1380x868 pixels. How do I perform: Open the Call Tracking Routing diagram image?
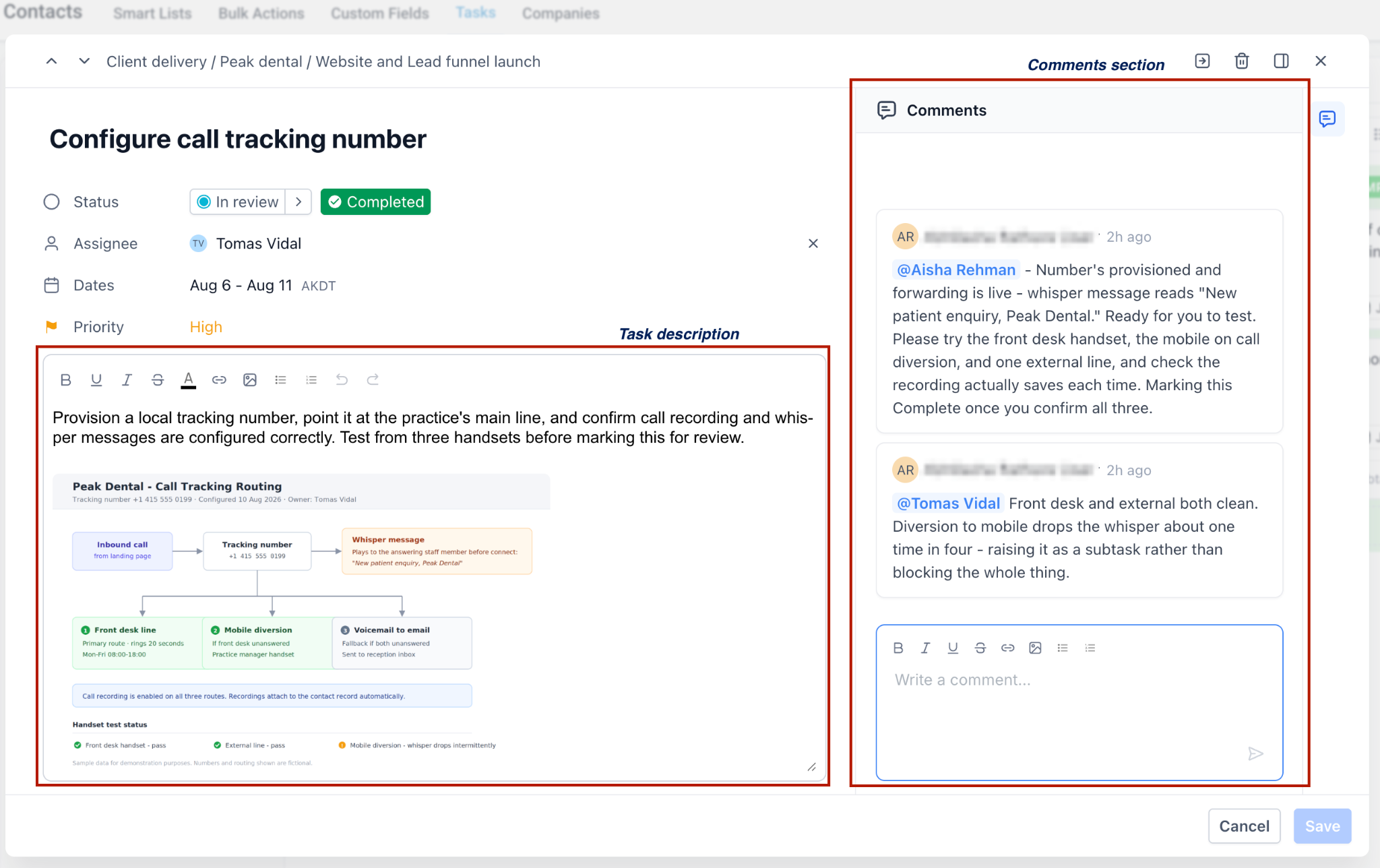point(301,621)
